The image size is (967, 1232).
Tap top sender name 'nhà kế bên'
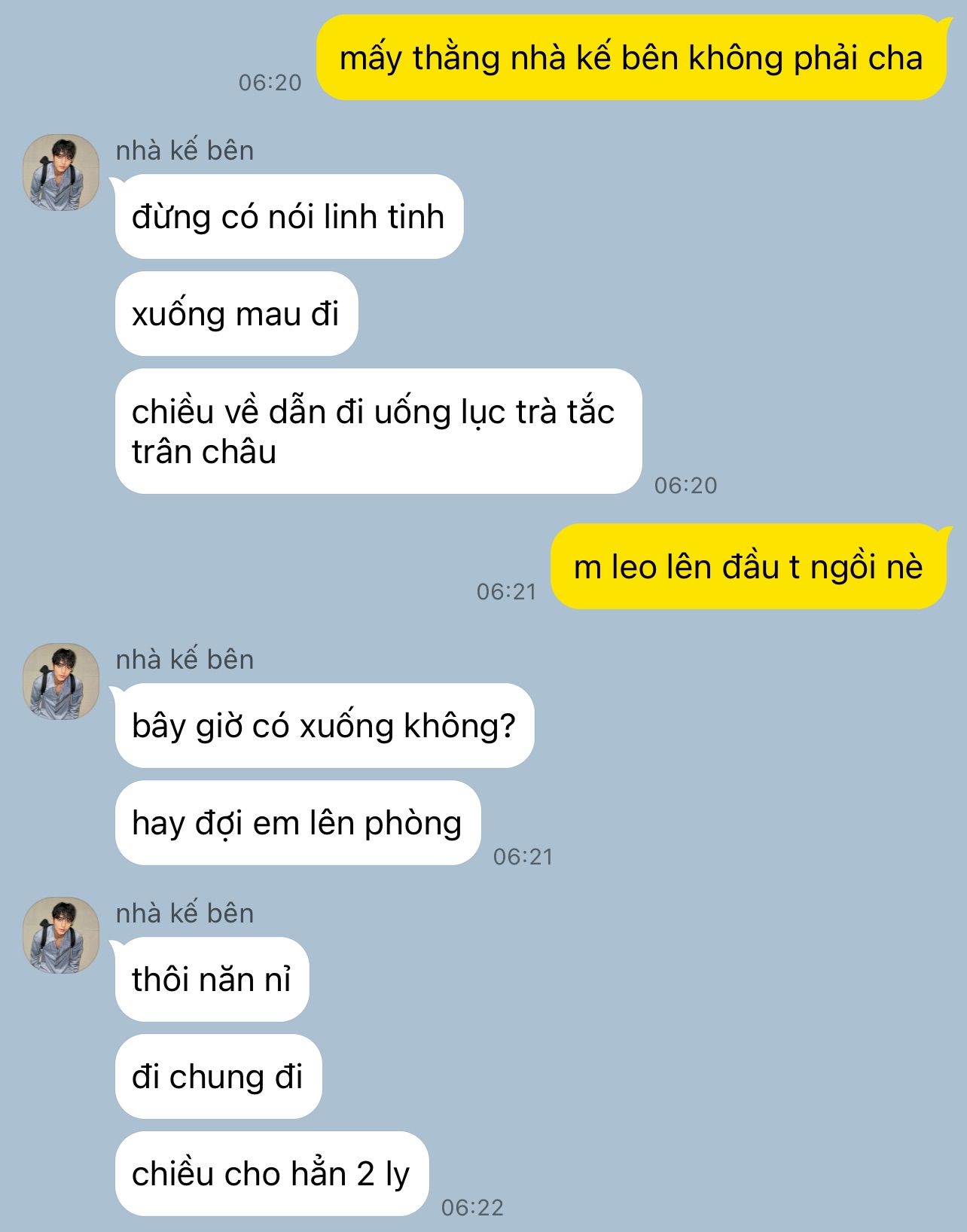(x=185, y=151)
